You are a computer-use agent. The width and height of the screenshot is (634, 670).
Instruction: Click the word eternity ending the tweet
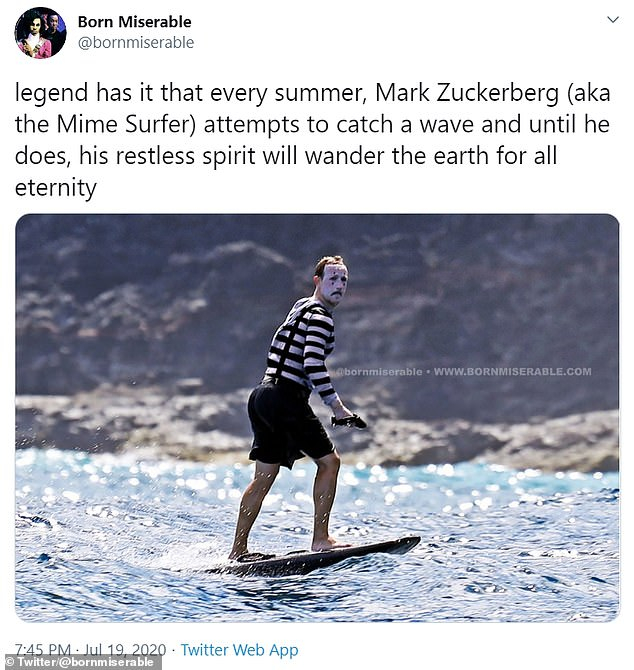click(x=56, y=188)
